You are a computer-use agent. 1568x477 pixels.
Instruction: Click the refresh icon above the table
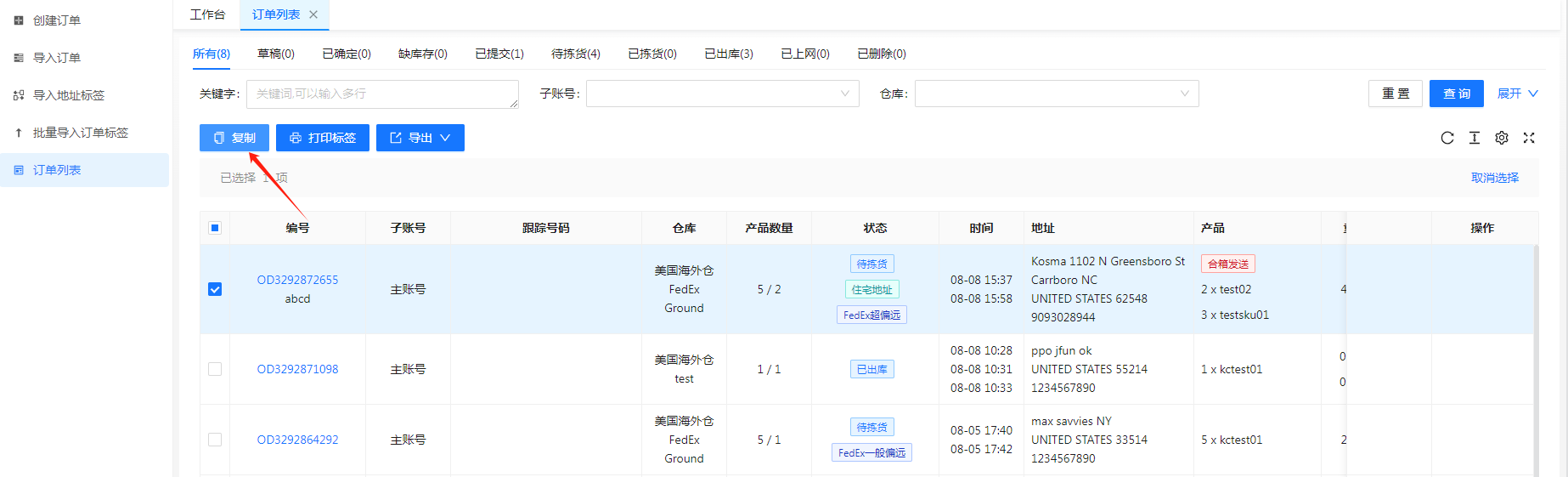pos(1447,138)
